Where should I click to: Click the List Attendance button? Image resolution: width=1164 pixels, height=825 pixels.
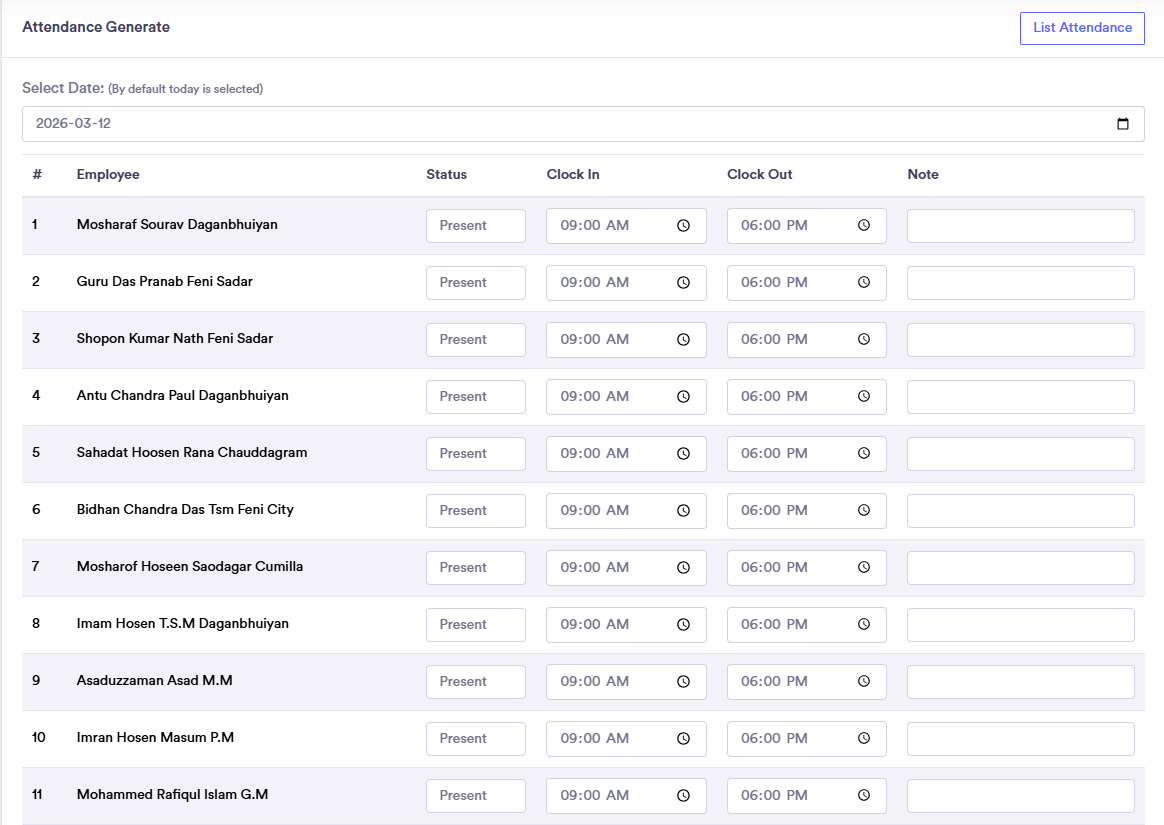1082,28
